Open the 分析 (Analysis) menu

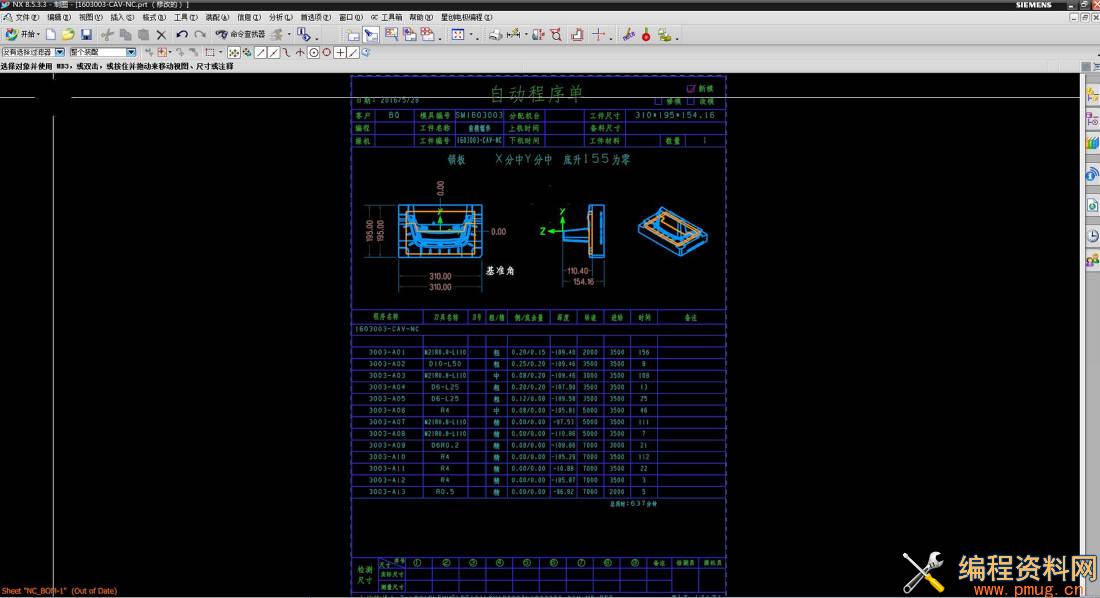click(280, 17)
